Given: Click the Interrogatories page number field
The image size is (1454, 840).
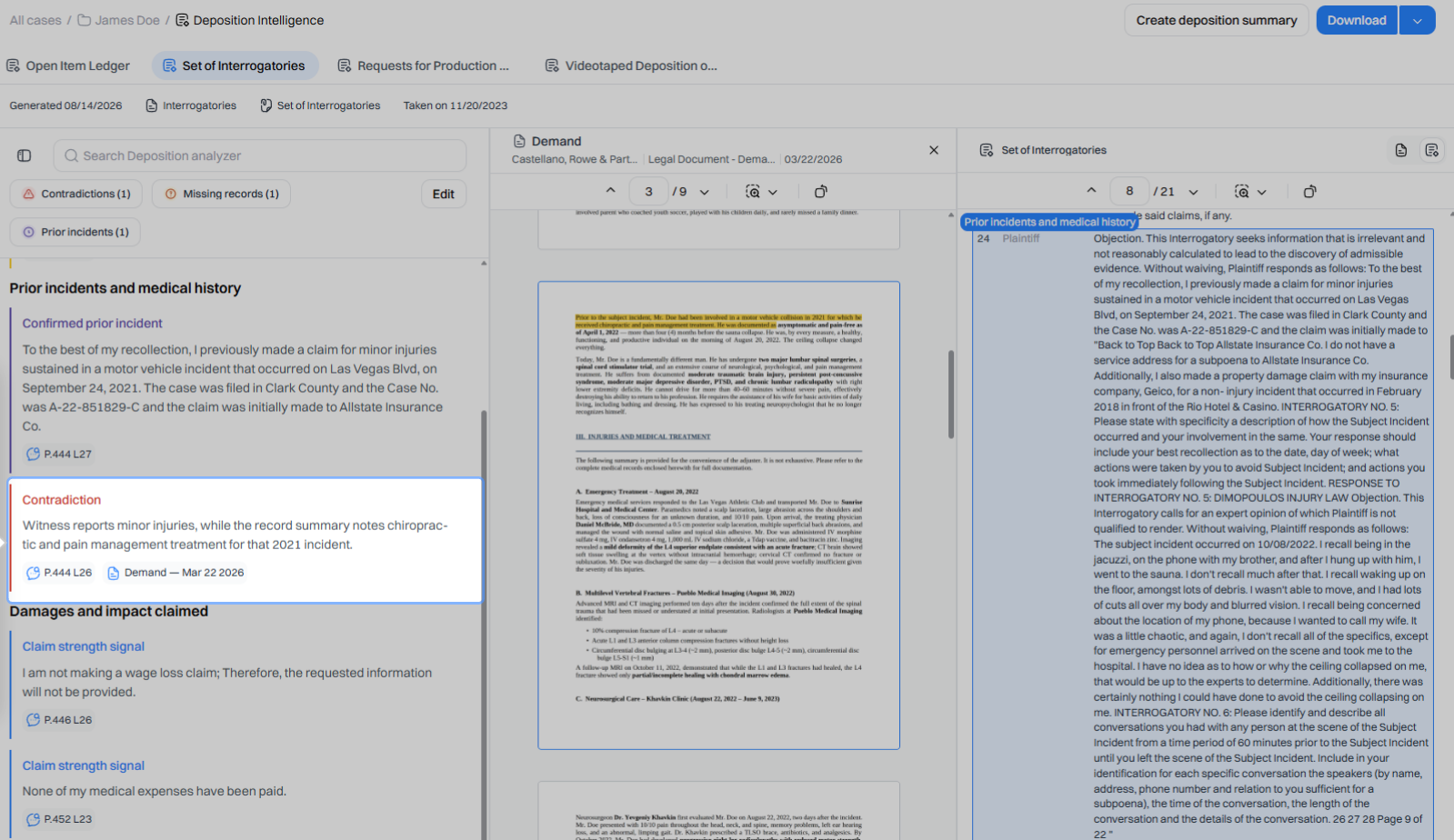Looking at the screenshot, I should [1129, 192].
